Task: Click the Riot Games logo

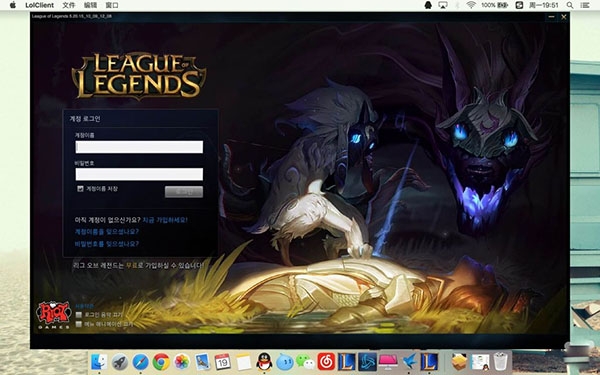Action: coord(54,315)
